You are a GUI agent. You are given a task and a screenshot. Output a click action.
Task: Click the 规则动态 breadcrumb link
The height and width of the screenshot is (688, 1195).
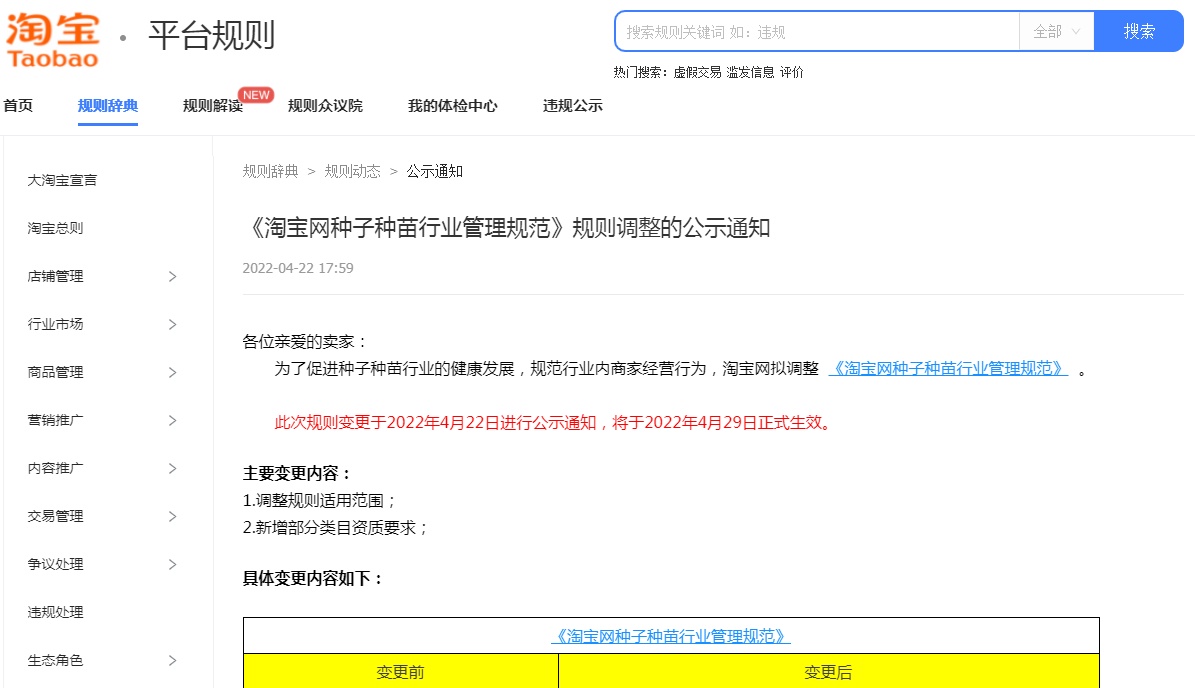point(352,171)
